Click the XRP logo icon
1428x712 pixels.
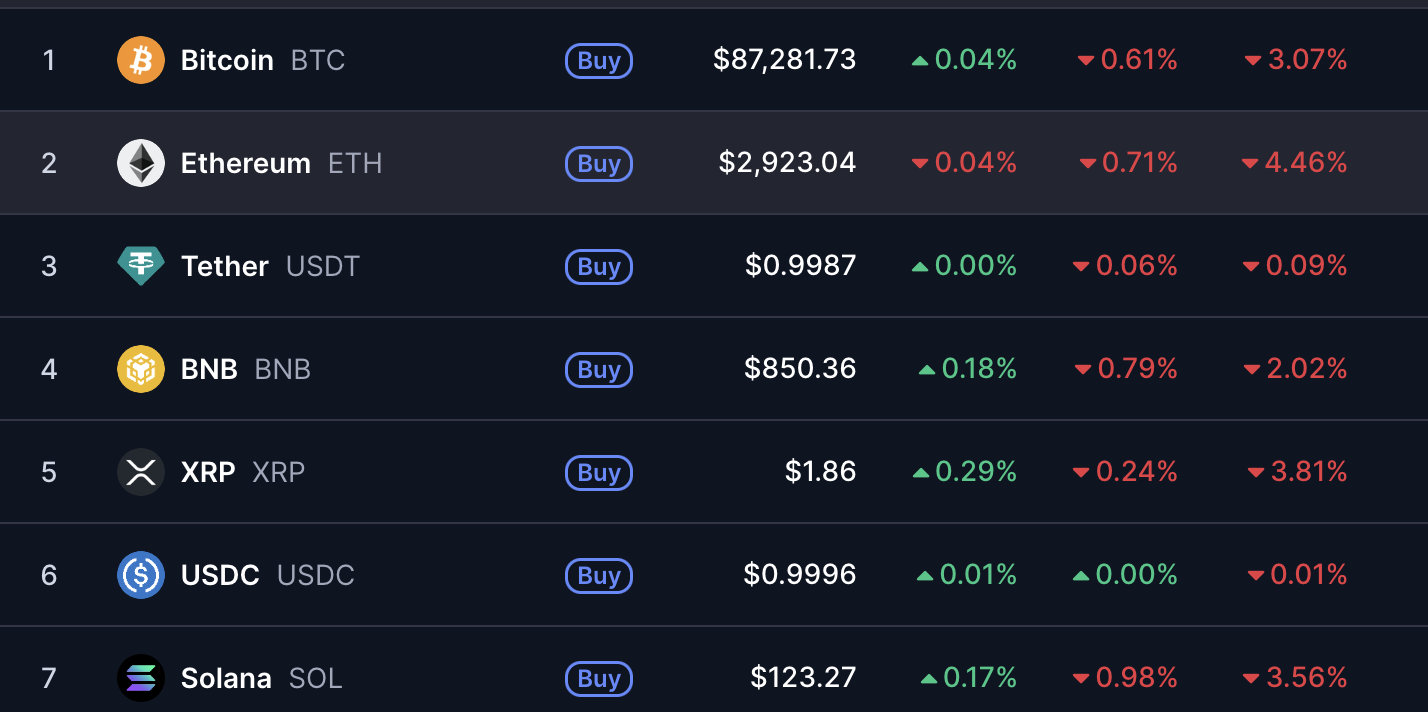[x=141, y=472]
